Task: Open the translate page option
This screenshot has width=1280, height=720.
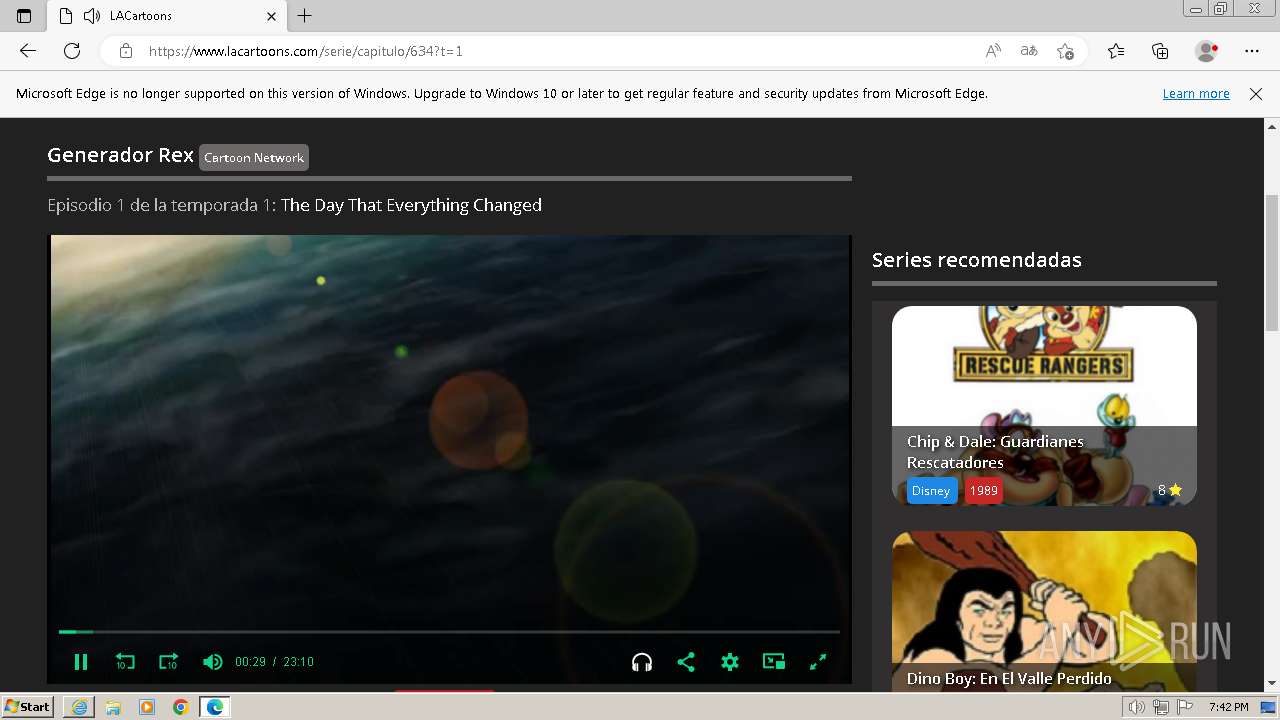Action: pos(1029,51)
